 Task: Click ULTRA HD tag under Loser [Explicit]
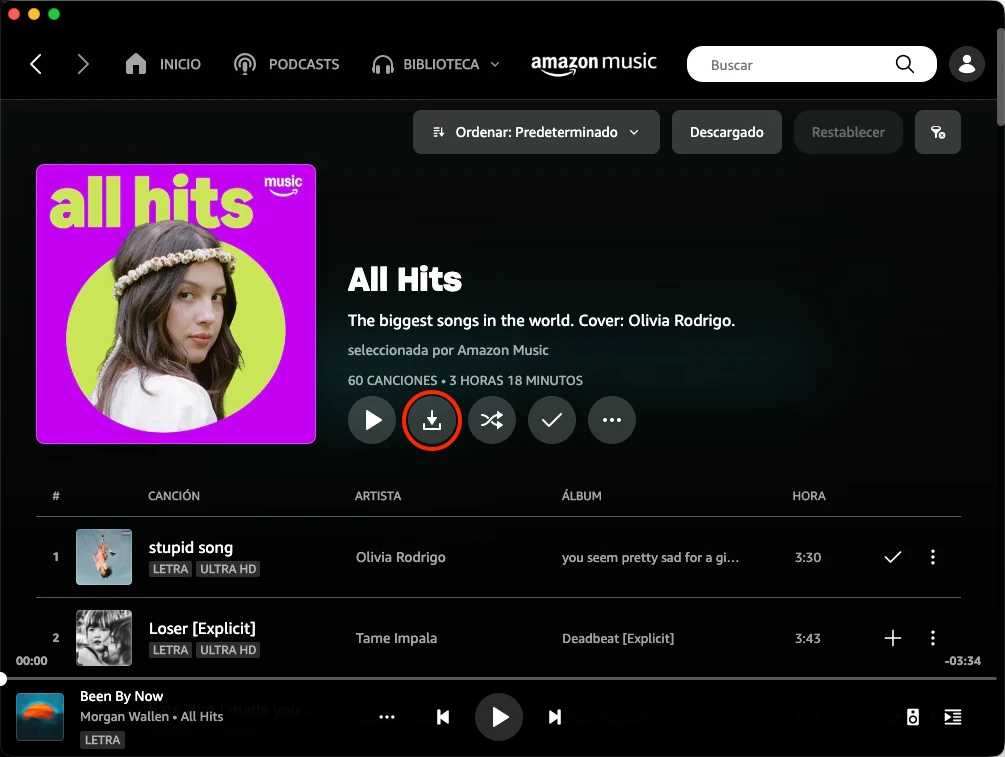pyautogui.click(x=228, y=650)
